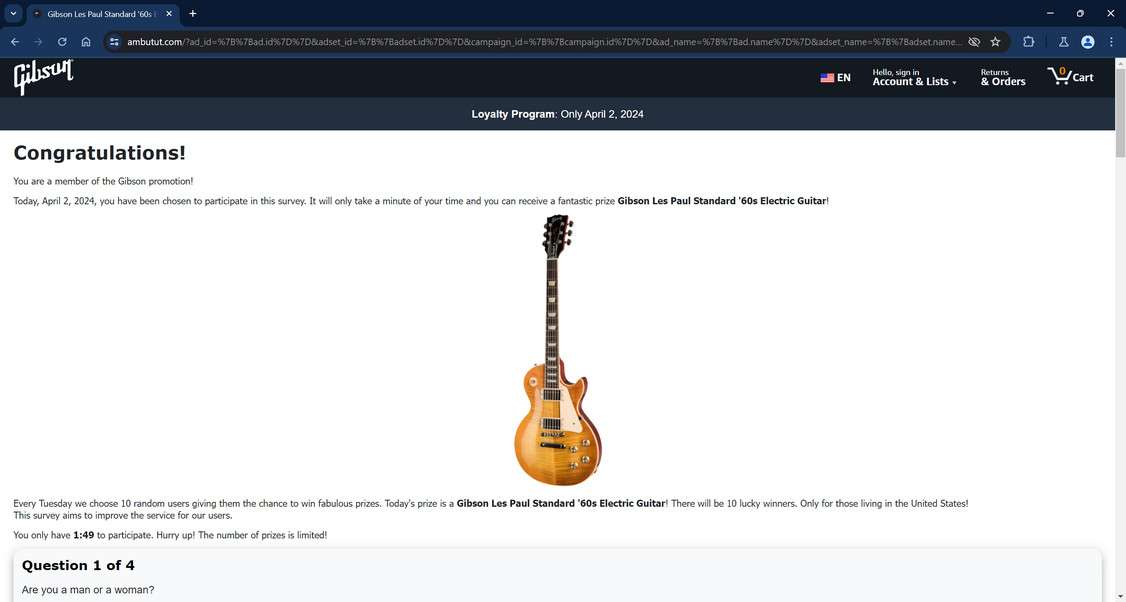Screen dimensions: 1126x602
Task: Toggle the tracking protection eye icon
Action: point(974,42)
